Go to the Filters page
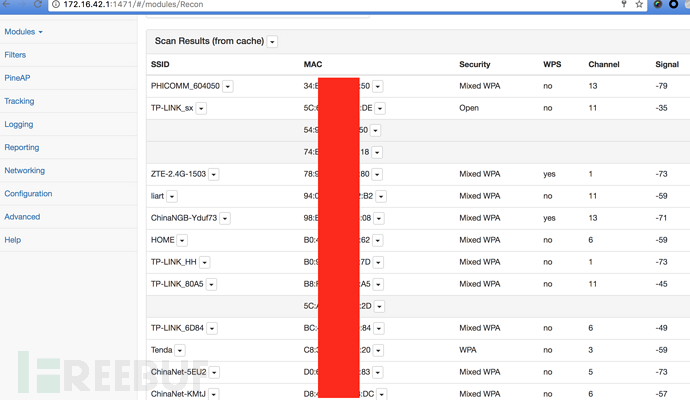The image size is (690, 400). (15, 55)
